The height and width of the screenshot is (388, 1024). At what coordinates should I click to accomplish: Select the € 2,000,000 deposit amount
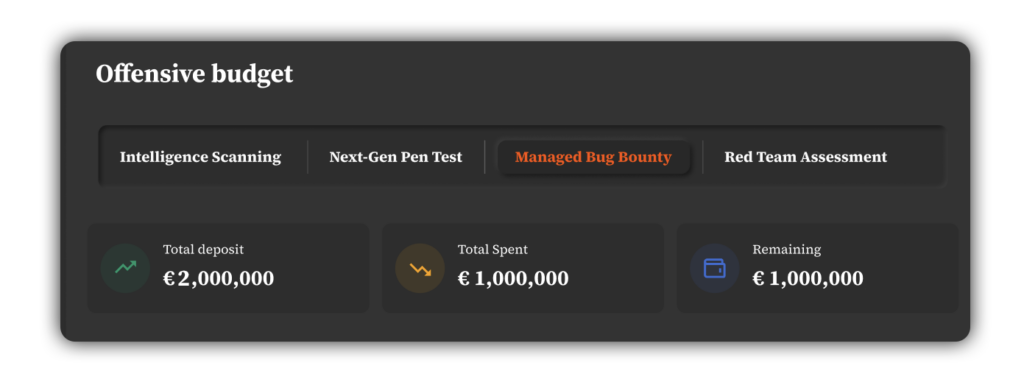coord(219,279)
